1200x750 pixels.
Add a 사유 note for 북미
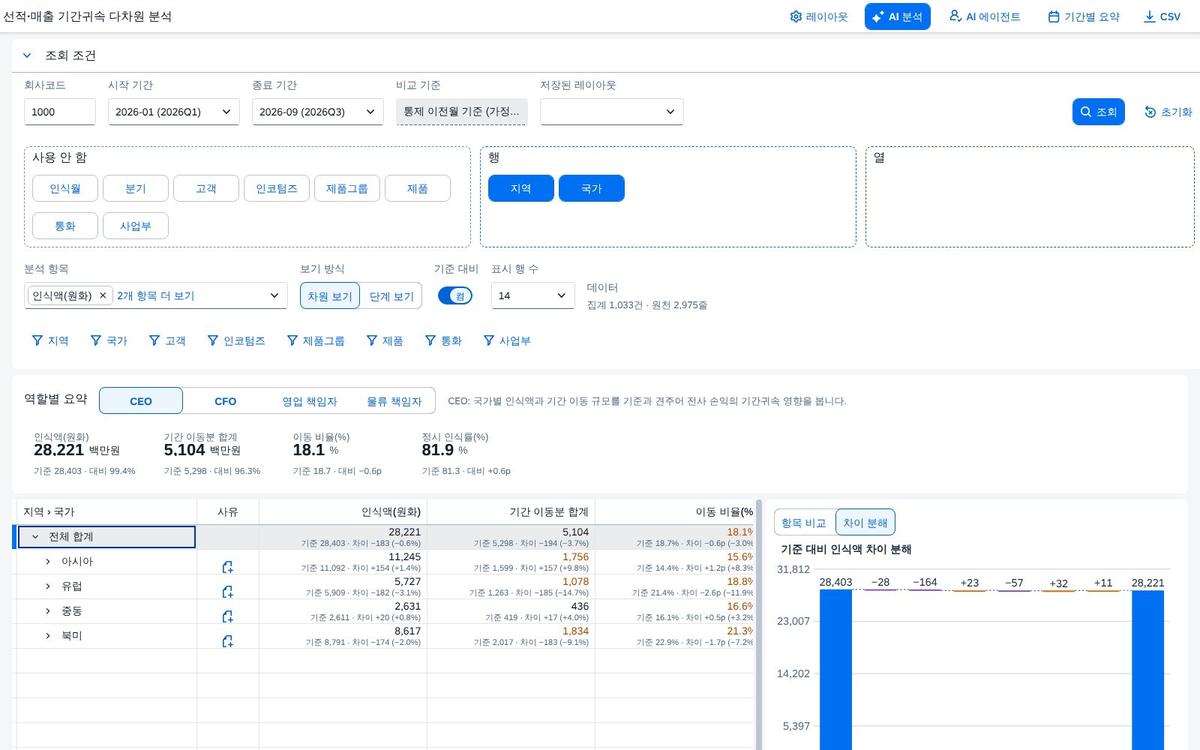point(228,641)
